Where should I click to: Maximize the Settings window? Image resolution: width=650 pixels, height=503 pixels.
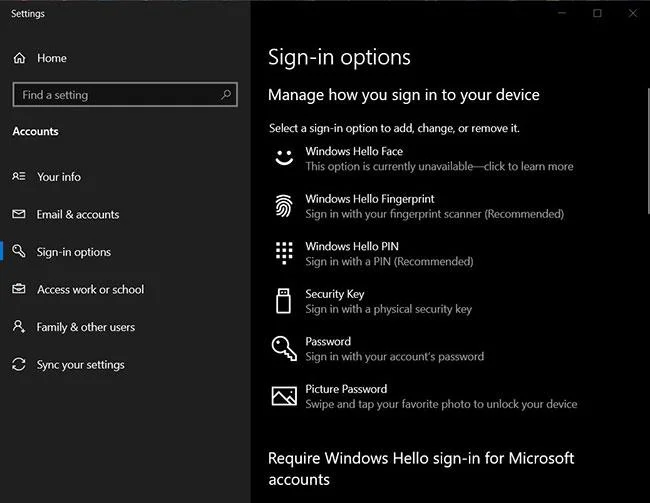[597, 13]
